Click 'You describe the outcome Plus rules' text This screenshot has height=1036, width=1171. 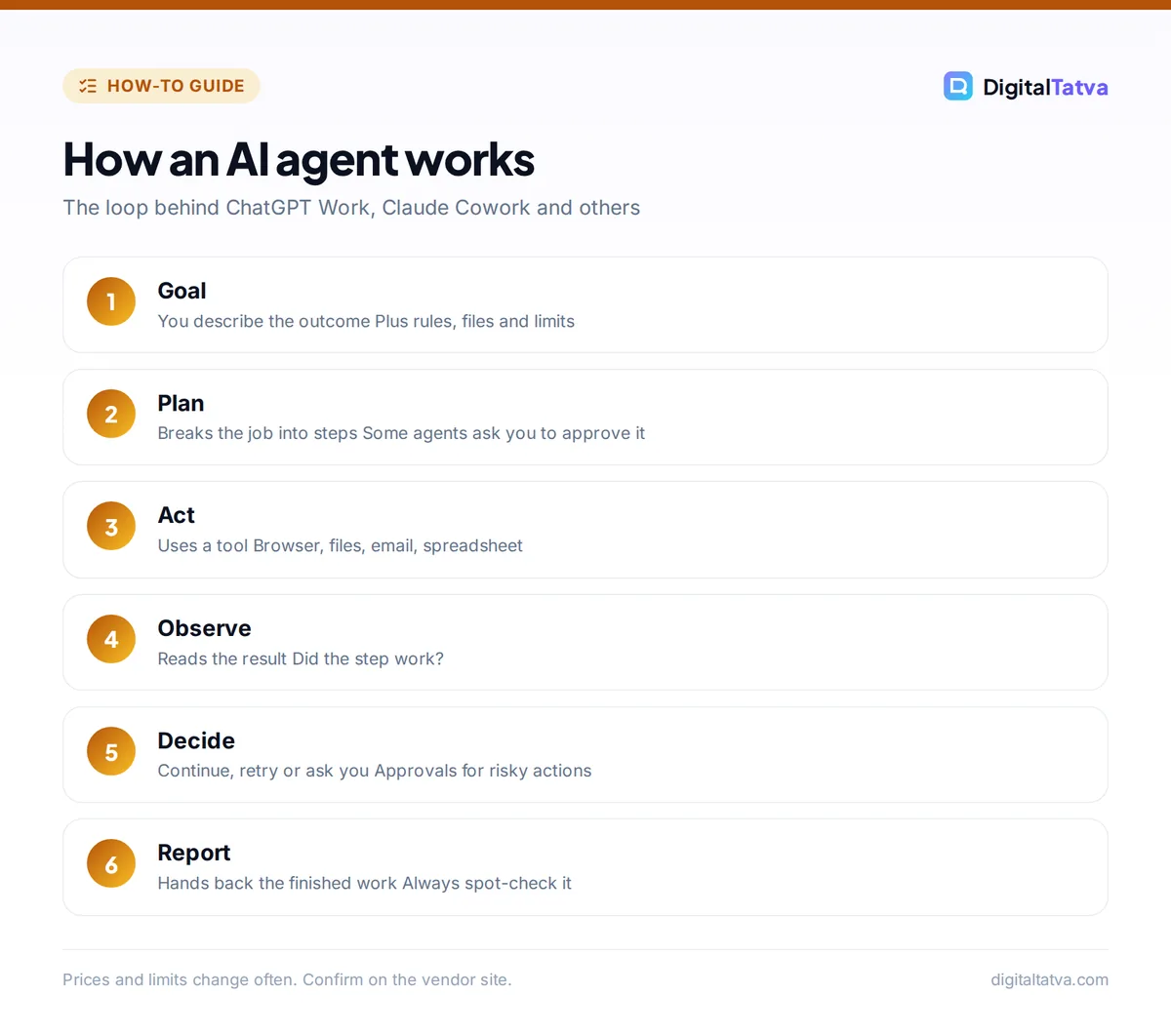point(366,321)
